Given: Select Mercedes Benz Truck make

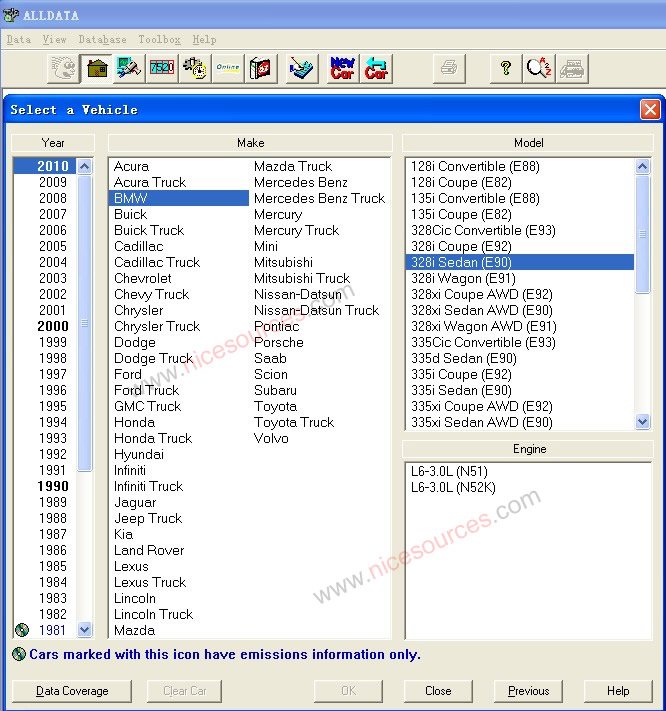Looking at the screenshot, I should (320, 198).
